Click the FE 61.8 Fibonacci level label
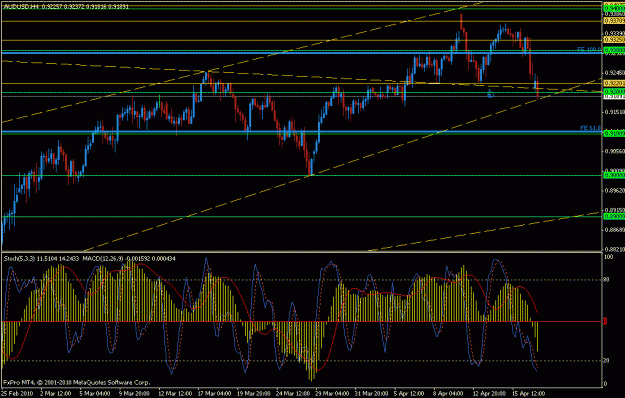This screenshot has height=398, width=625. point(590,128)
